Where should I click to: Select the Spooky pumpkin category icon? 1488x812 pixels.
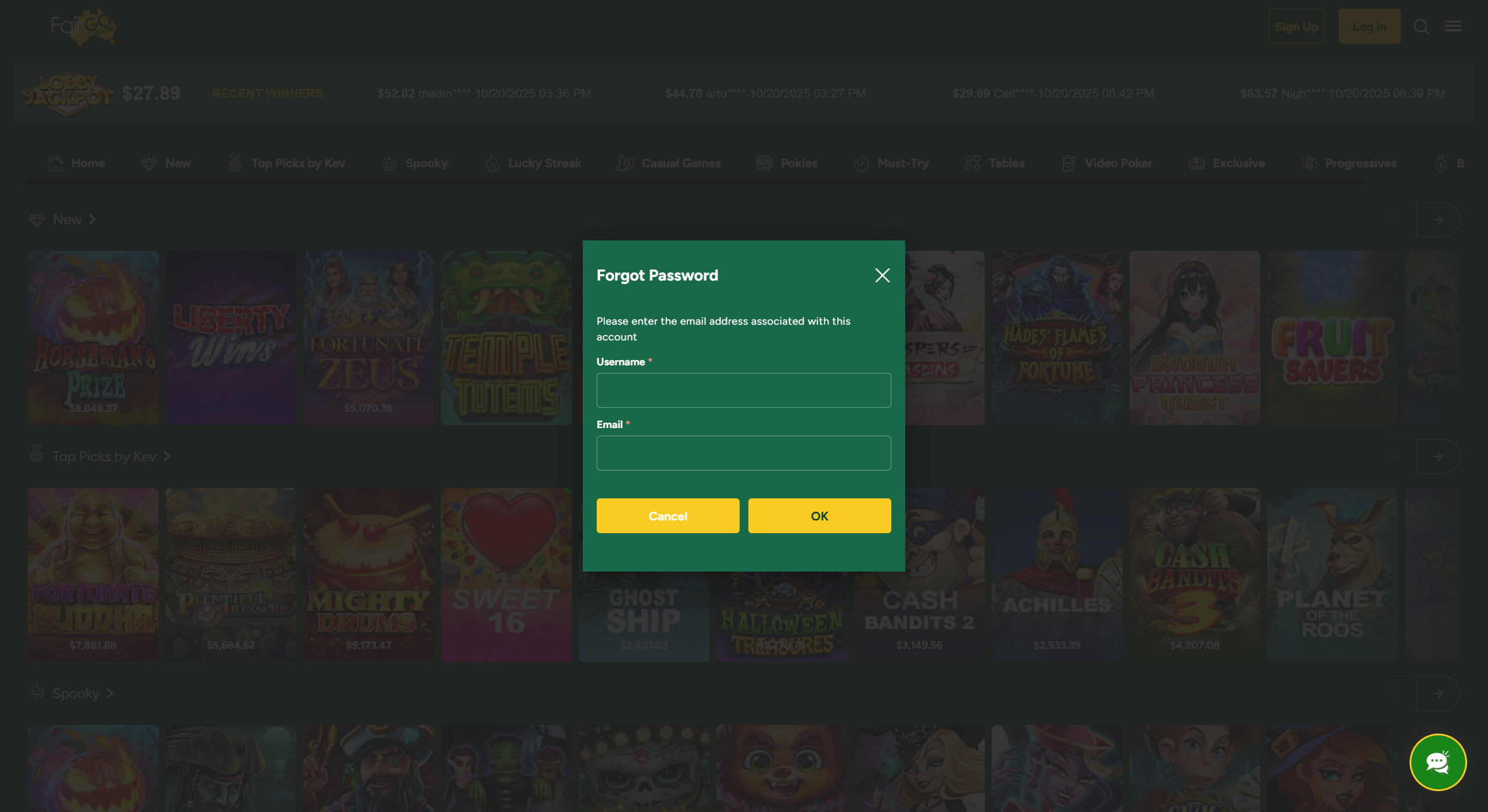[x=388, y=163]
